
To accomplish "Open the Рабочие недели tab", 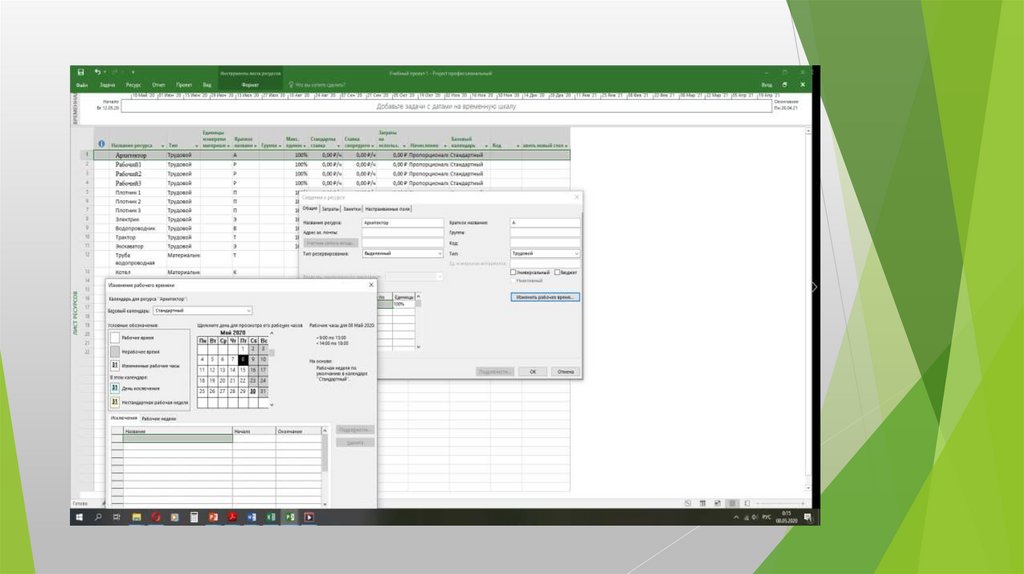I will click(x=159, y=419).
